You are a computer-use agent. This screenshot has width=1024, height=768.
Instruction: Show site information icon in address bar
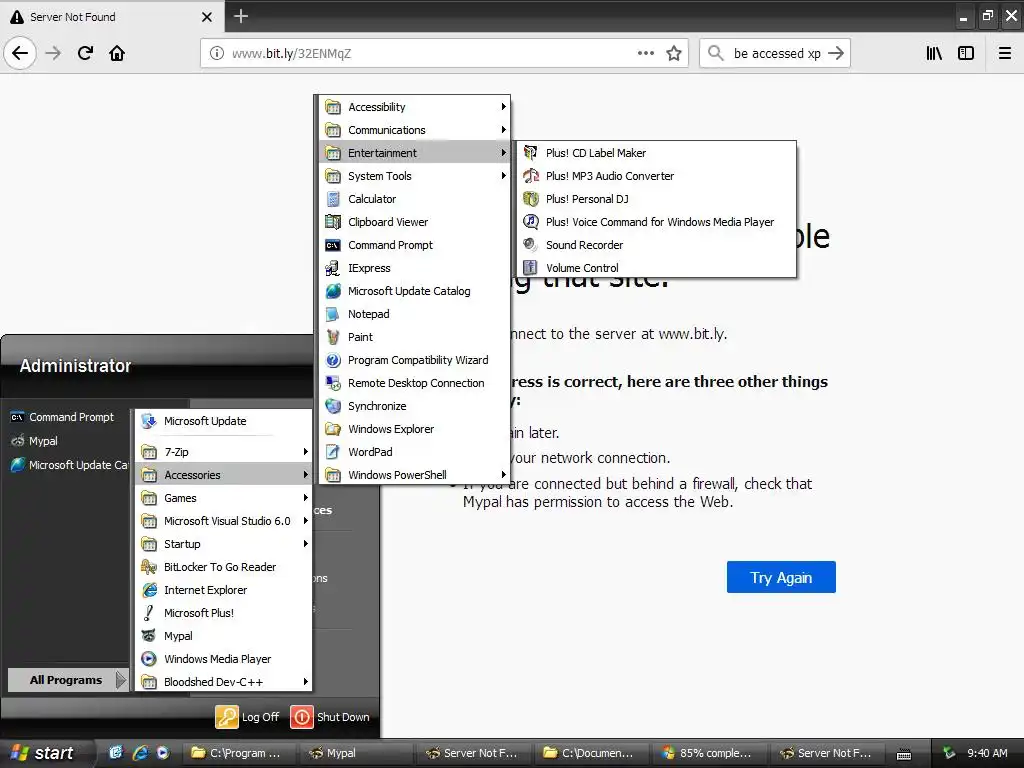[x=216, y=53]
